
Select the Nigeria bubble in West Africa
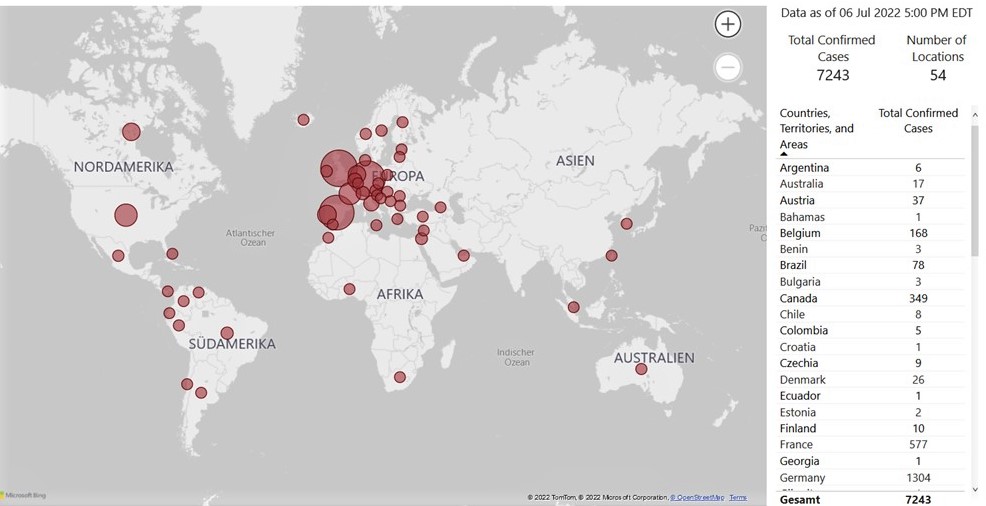point(350,289)
